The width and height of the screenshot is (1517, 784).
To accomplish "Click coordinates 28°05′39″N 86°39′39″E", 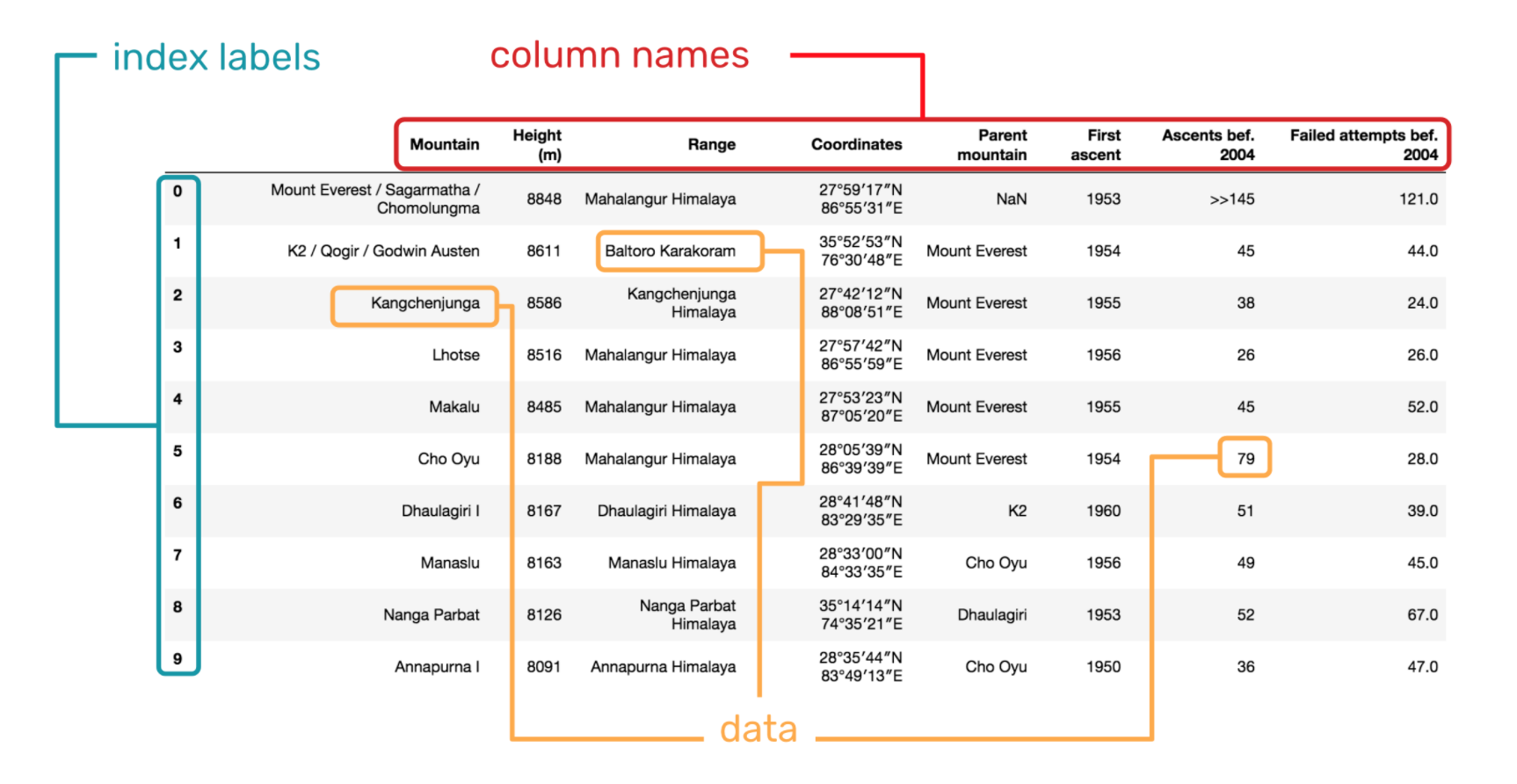I will tap(860, 458).
